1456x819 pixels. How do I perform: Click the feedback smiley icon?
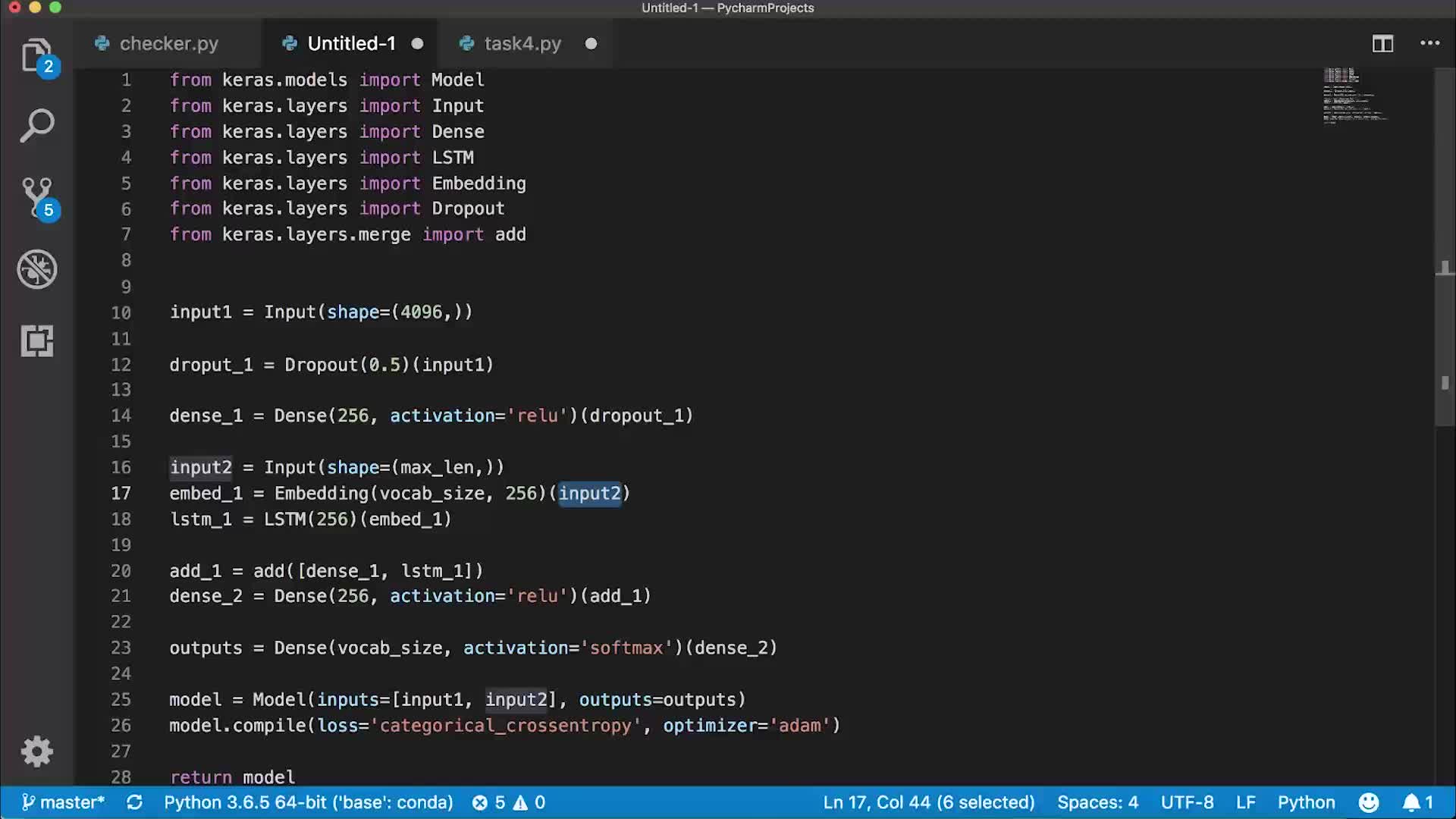pyautogui.click(x=1369, y=802)
